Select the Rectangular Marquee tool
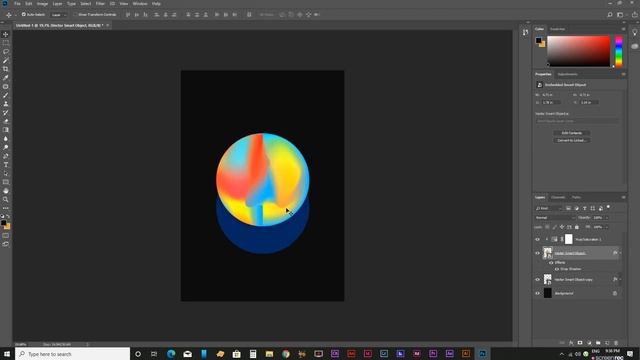The height and width of the screenshot is (360, 640). [6, 43]
